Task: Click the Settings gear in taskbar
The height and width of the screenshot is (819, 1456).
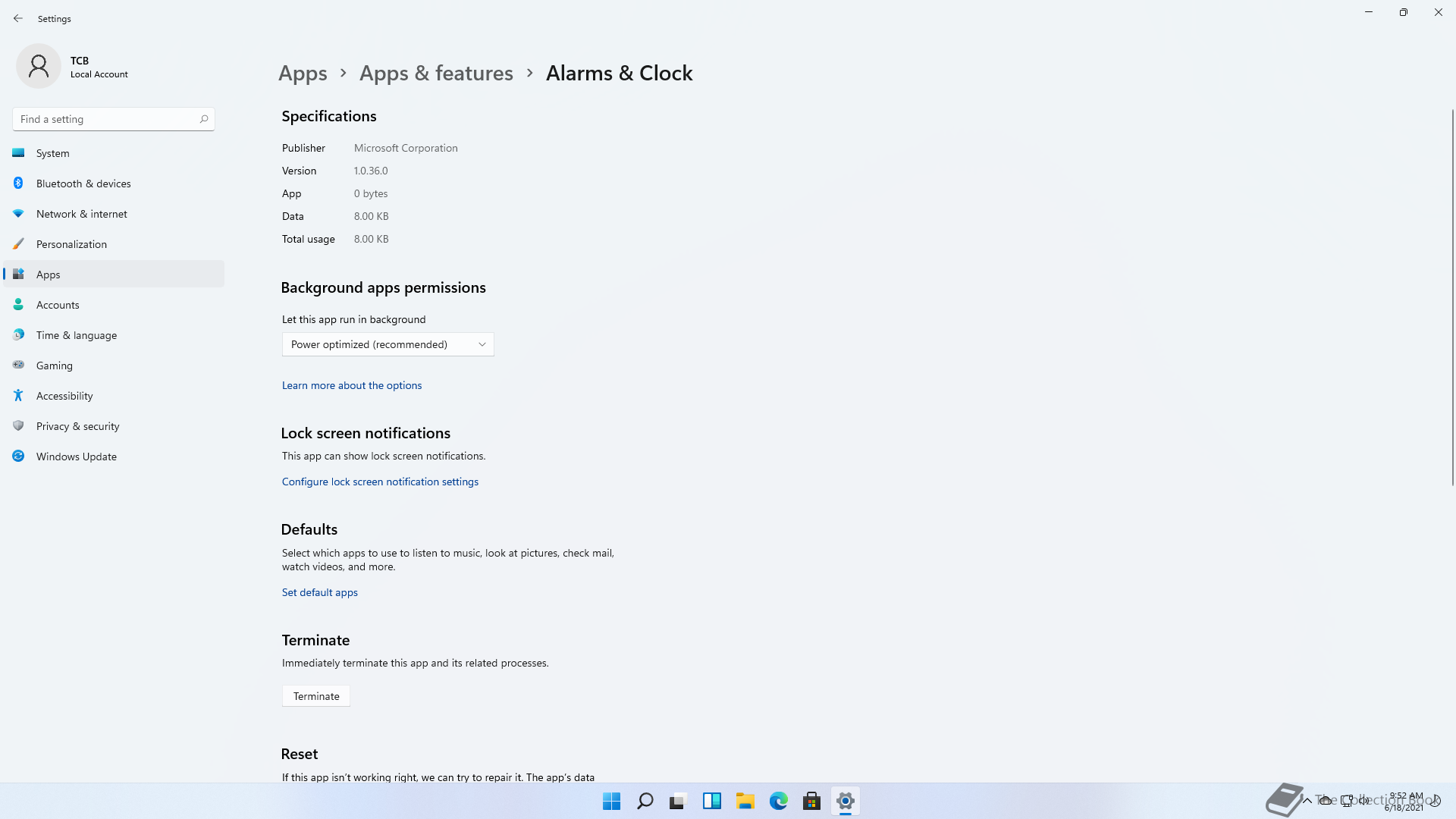Action: [845, 801]
